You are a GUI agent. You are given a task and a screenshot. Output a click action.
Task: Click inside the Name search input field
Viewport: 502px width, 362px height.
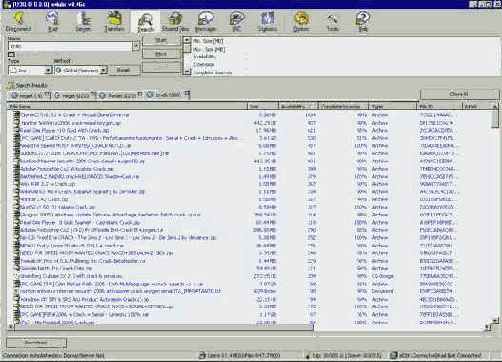tap(70, 46)
